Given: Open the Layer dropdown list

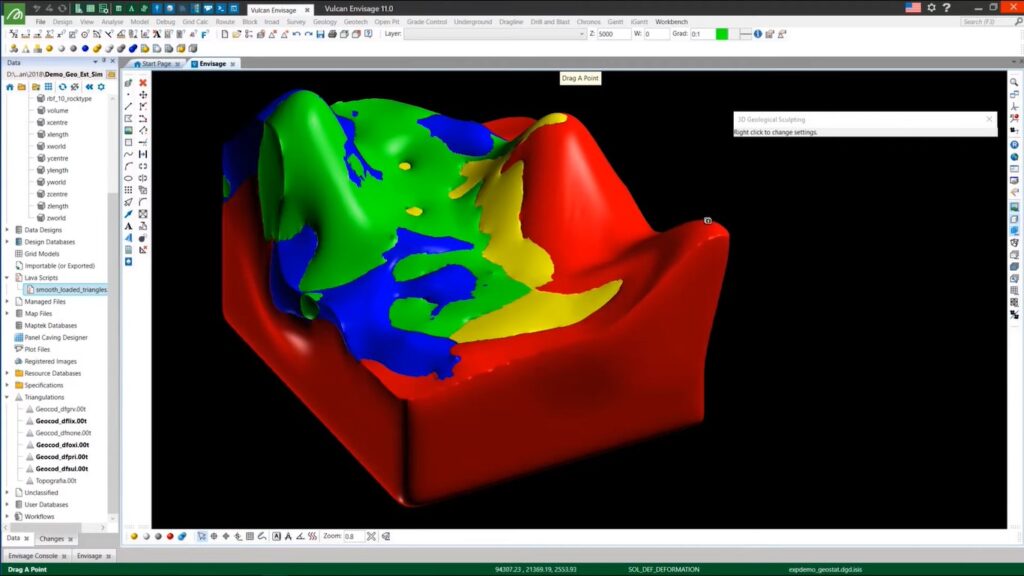Looking at the screenshot, I should (580, 34).
